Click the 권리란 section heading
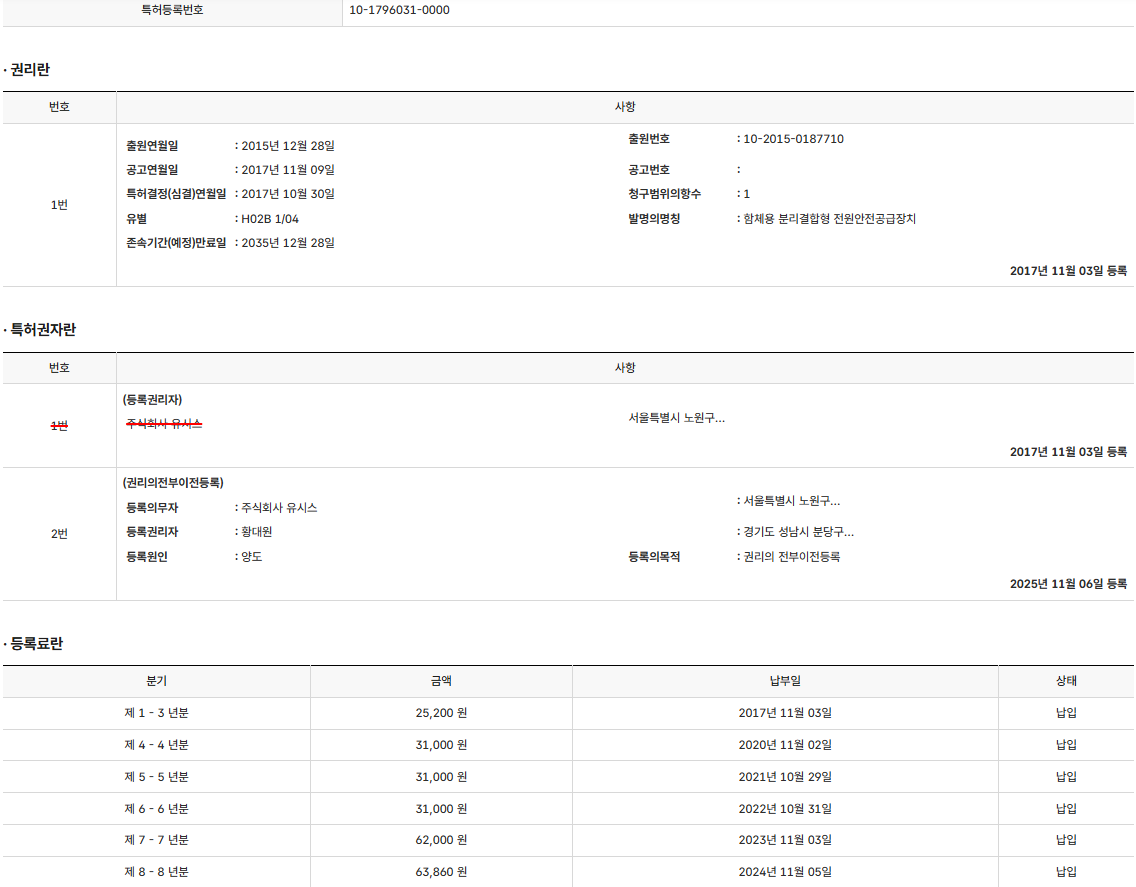 (30, 69)
